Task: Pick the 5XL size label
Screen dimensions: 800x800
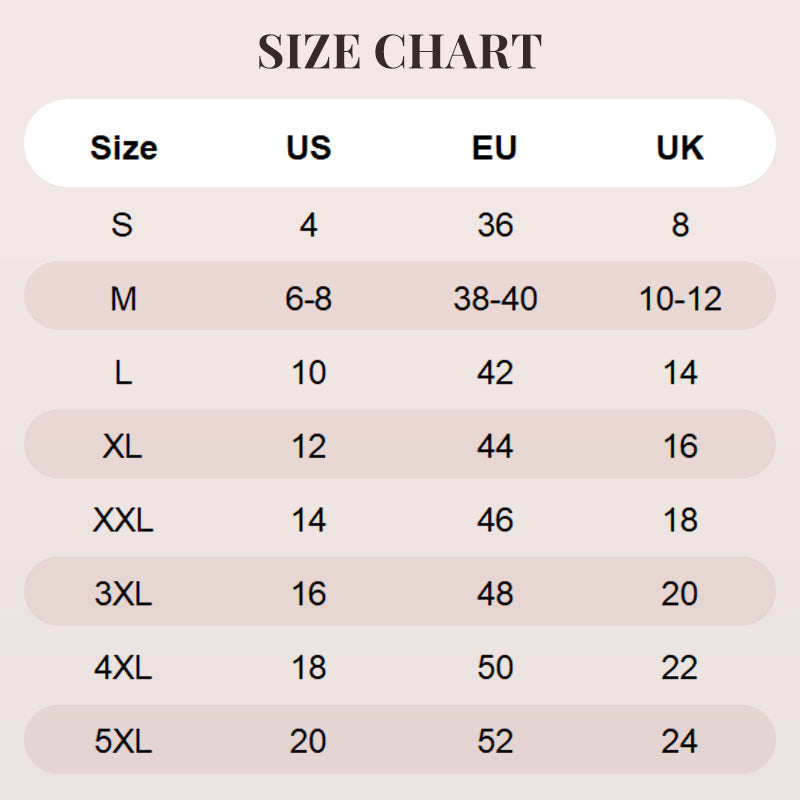Action: coord(122,742)
